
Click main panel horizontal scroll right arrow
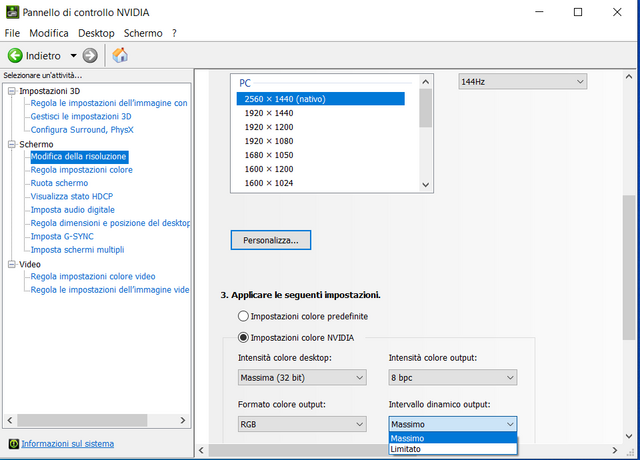615,450
